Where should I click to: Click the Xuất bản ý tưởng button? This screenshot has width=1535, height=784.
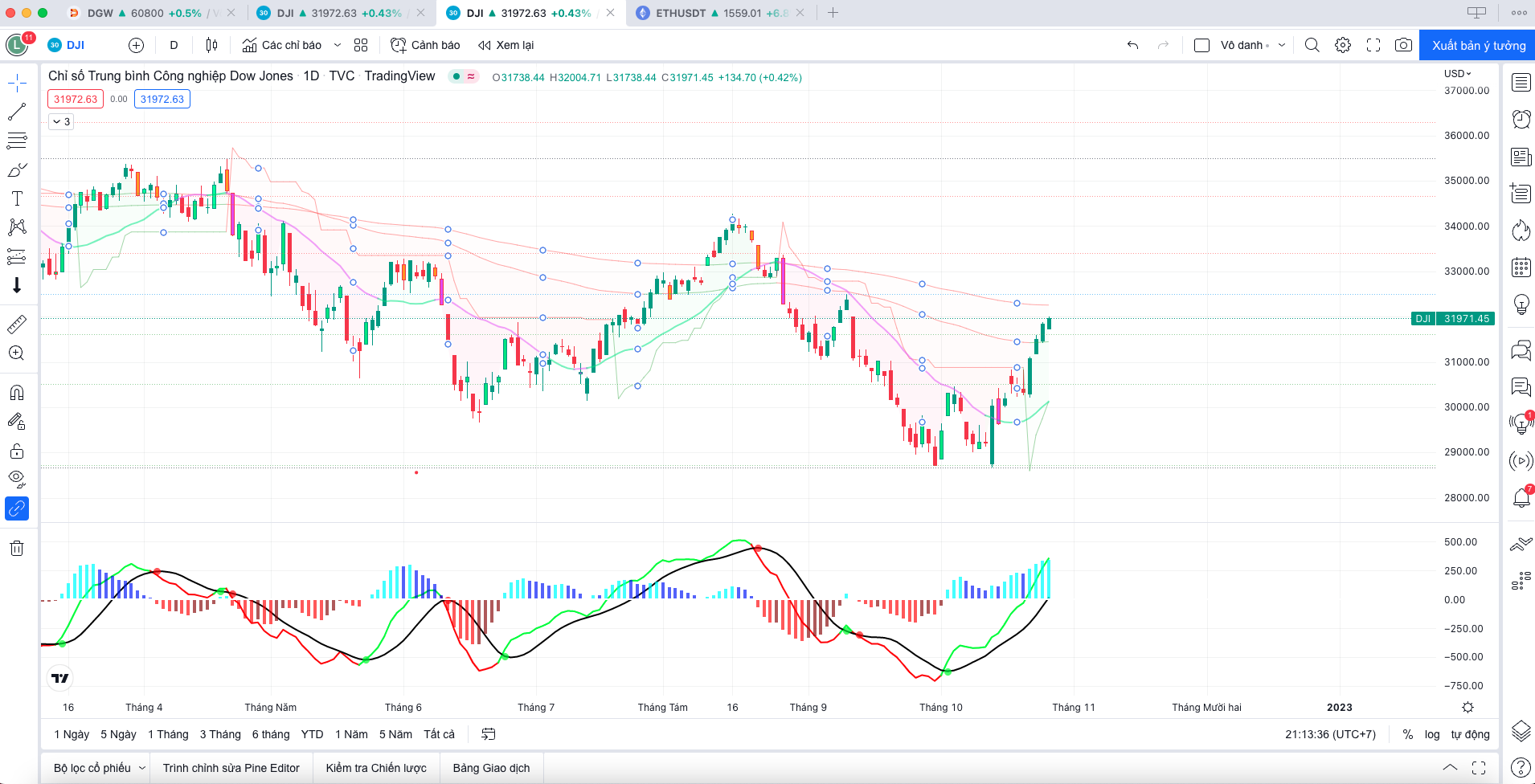1477,45
